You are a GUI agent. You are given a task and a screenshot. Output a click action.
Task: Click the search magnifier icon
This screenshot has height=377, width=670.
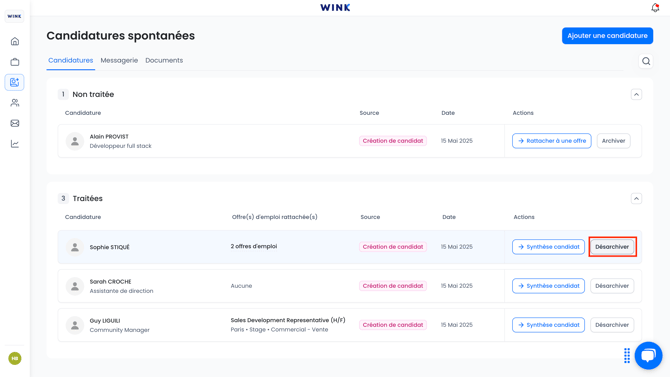pyautogui.click(x=646, y=61)
